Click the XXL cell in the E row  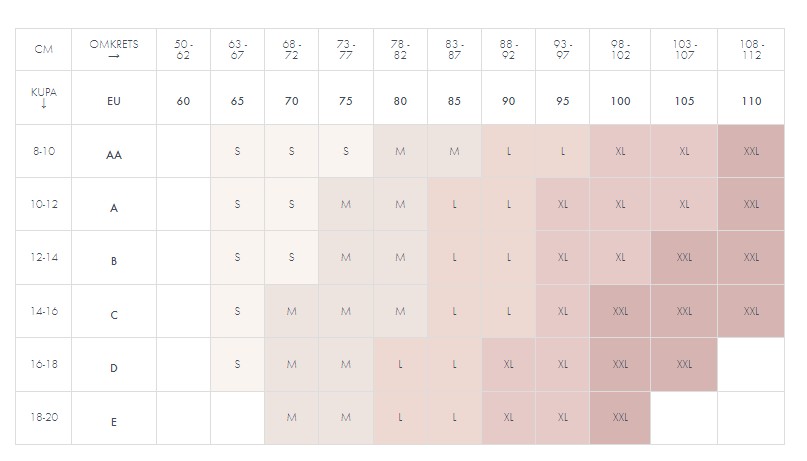point(620,417)
